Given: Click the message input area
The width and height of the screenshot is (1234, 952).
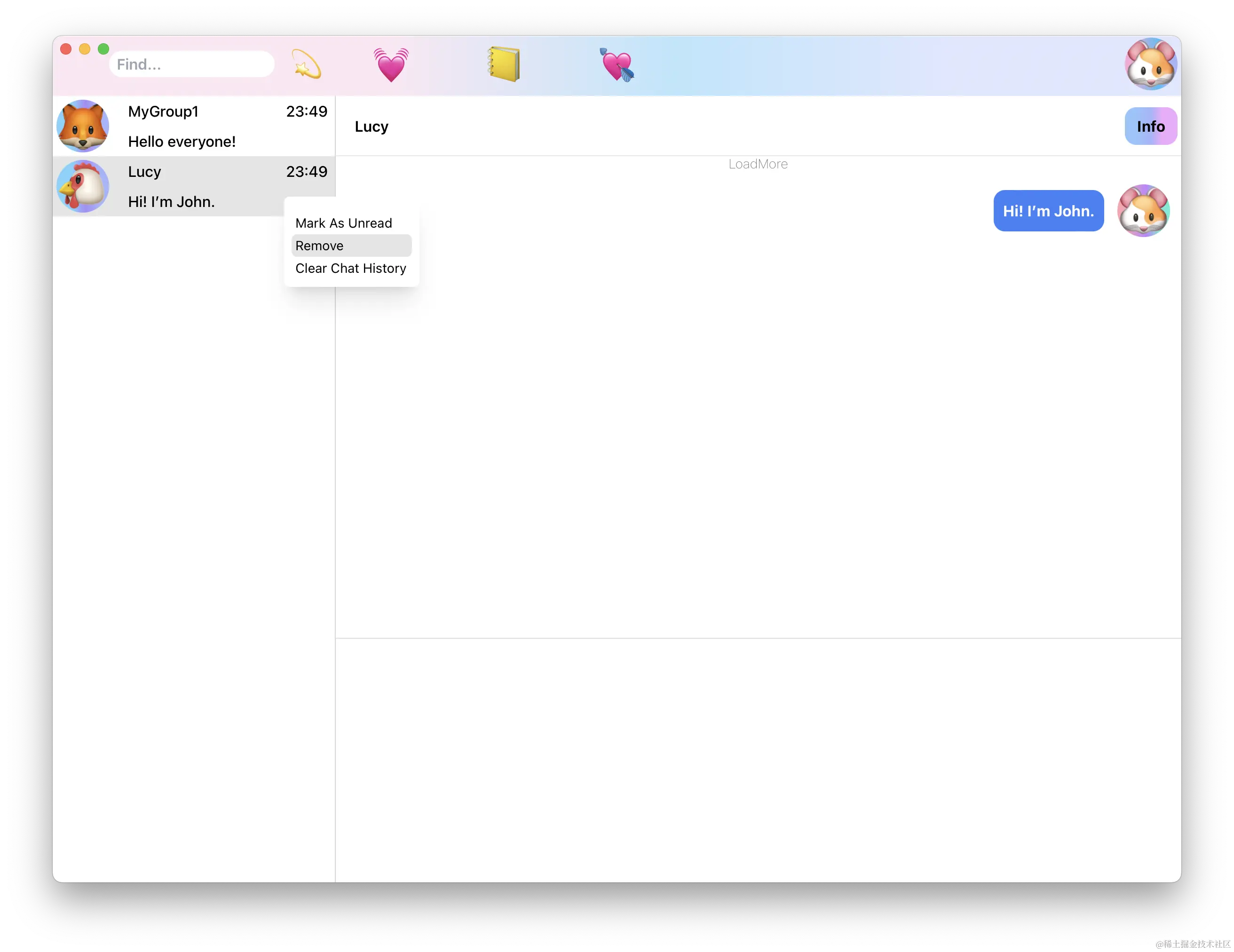Looking at the screenshot, I should point(757,757).
